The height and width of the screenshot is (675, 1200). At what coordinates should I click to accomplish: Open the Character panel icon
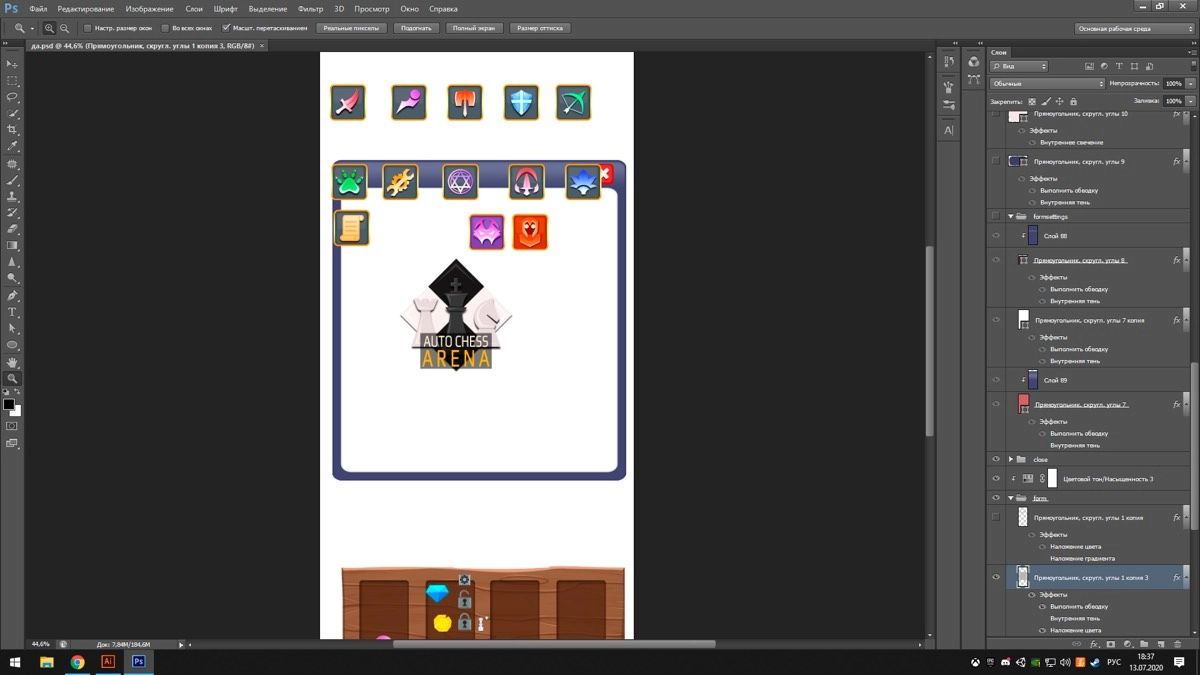tap(949, 130)
